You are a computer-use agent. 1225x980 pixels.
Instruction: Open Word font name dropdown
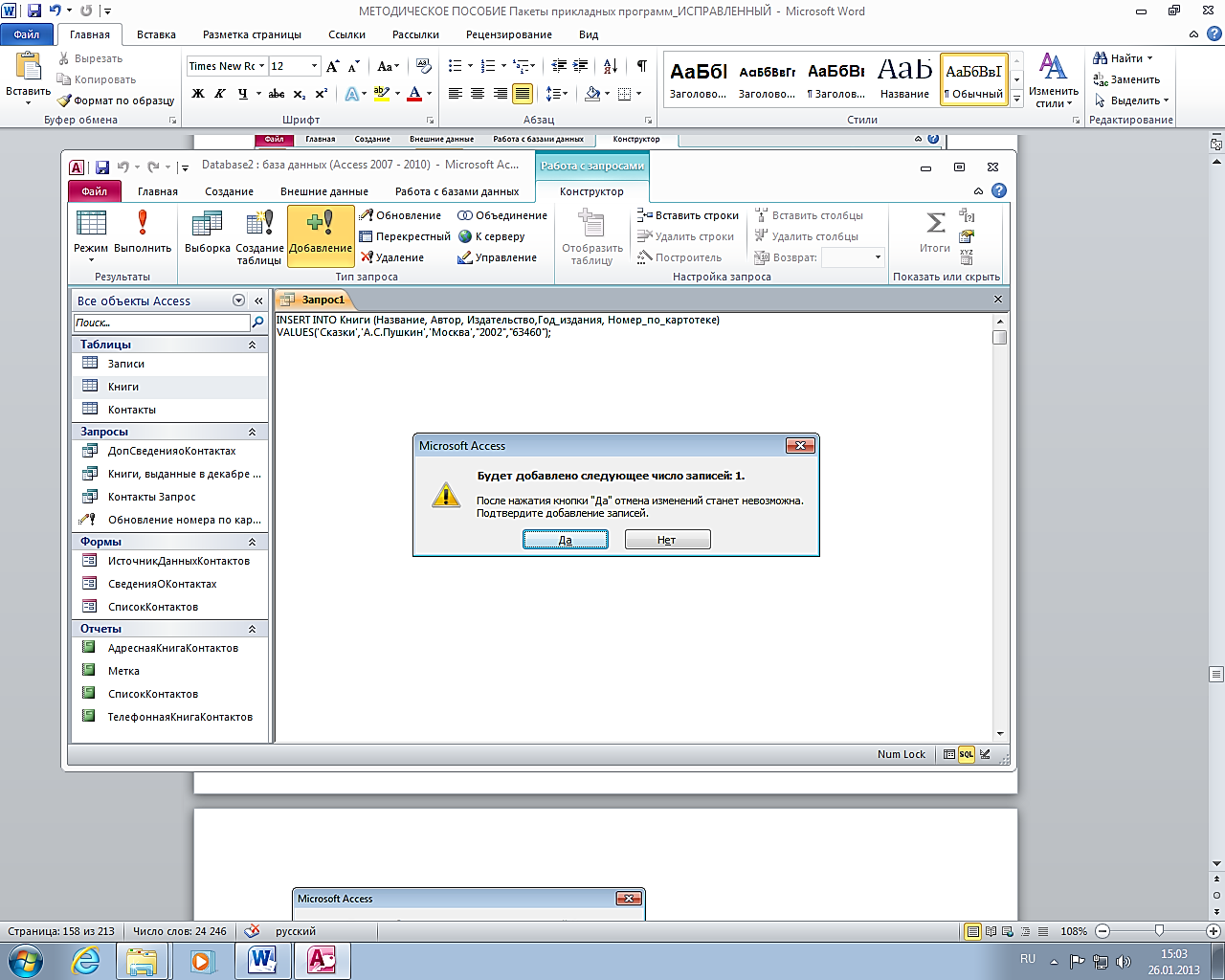click(x=262, y=66)
